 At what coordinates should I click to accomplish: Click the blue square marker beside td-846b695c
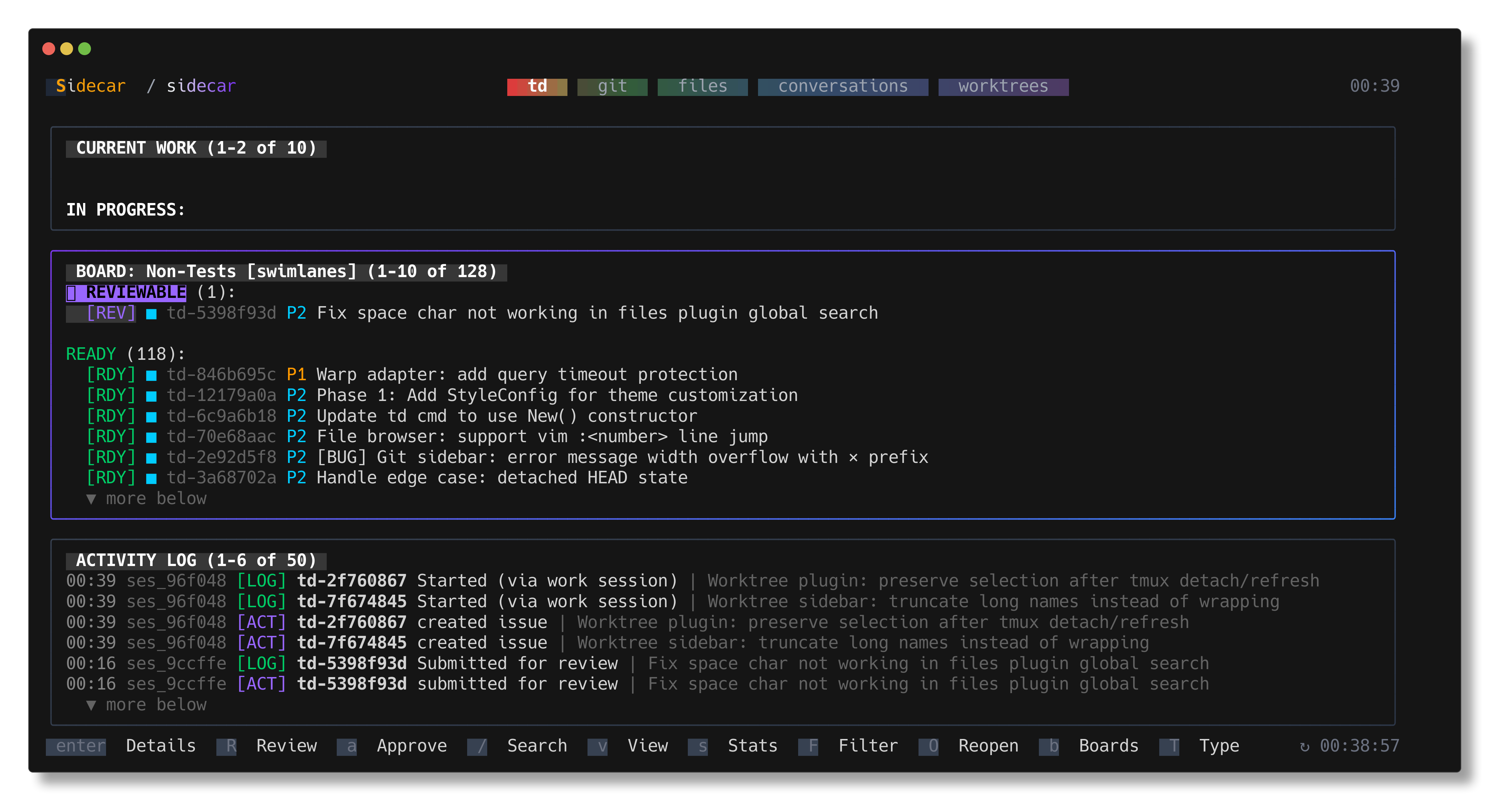coord(152,374)
